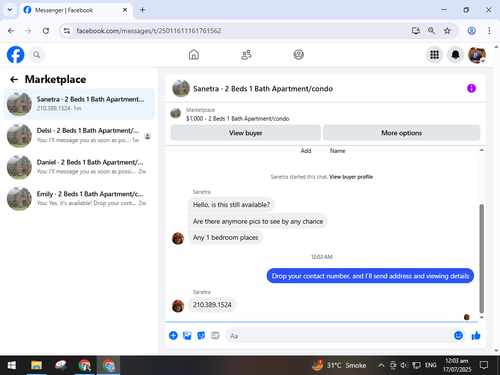
Task: Open the $1,000 2 Beds listing details
Action: click(238, 119)
